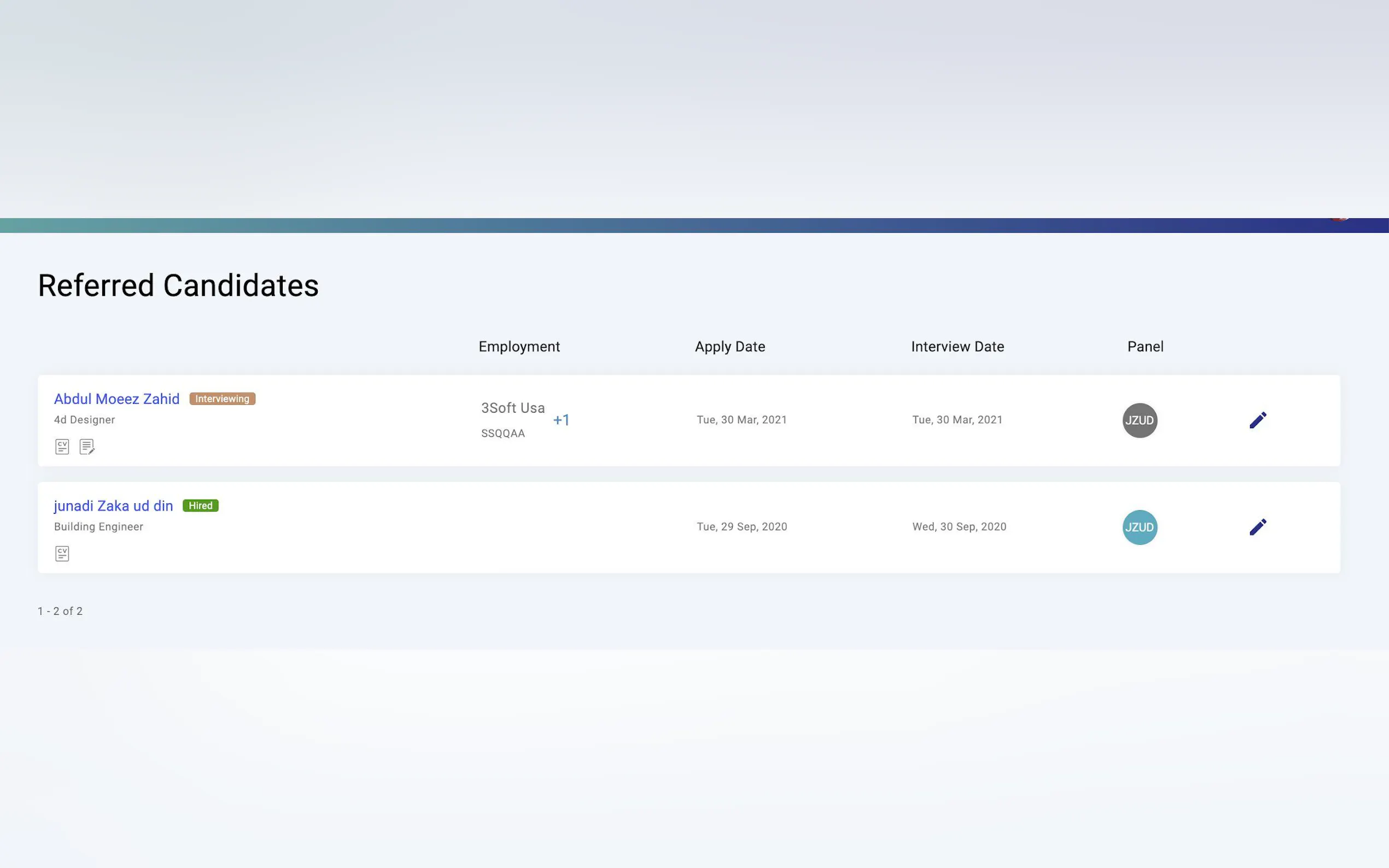Click the 4d Designer job title

[84, 420]
